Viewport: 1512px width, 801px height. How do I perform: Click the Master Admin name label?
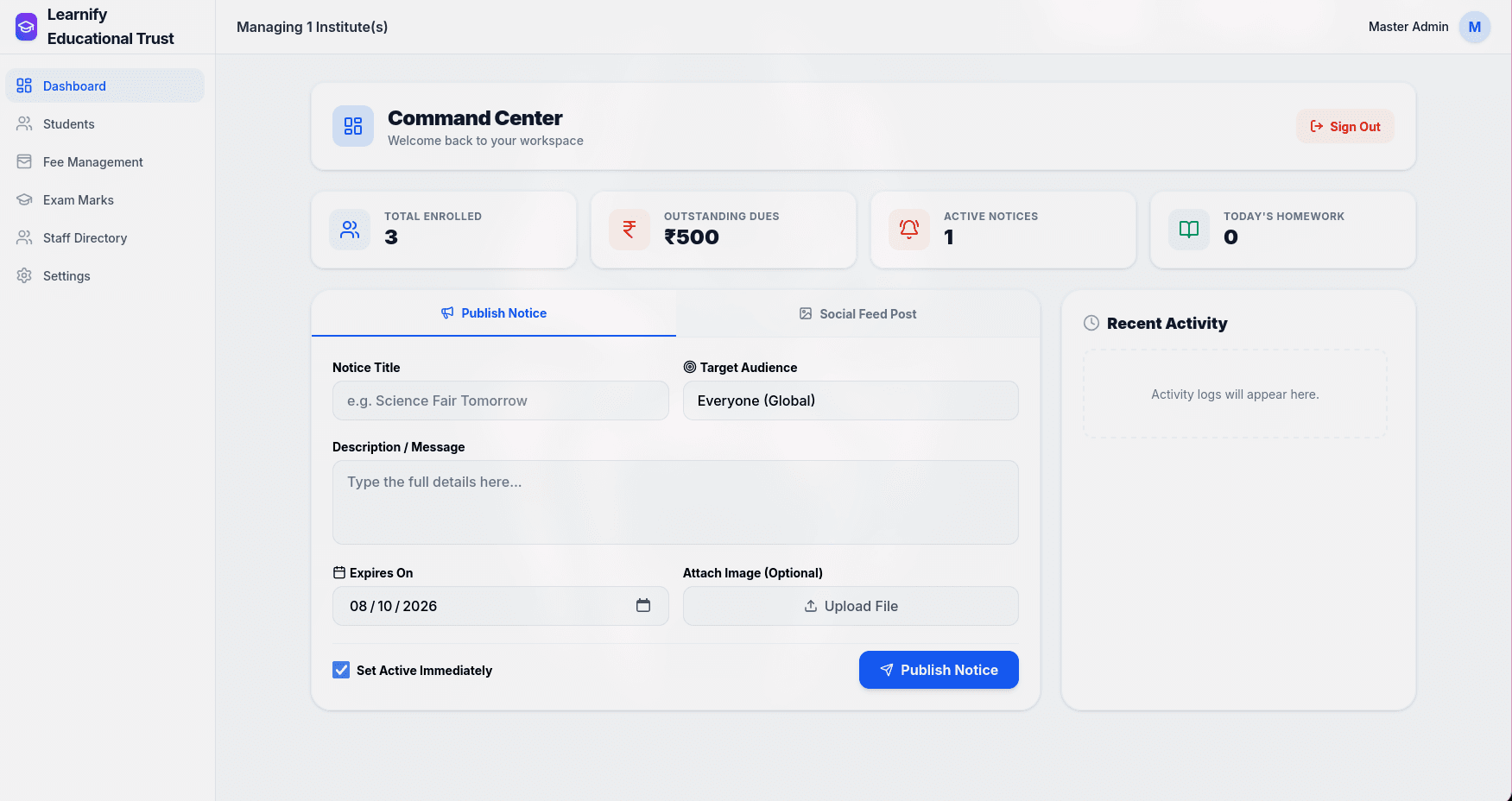coord(1408,27)
